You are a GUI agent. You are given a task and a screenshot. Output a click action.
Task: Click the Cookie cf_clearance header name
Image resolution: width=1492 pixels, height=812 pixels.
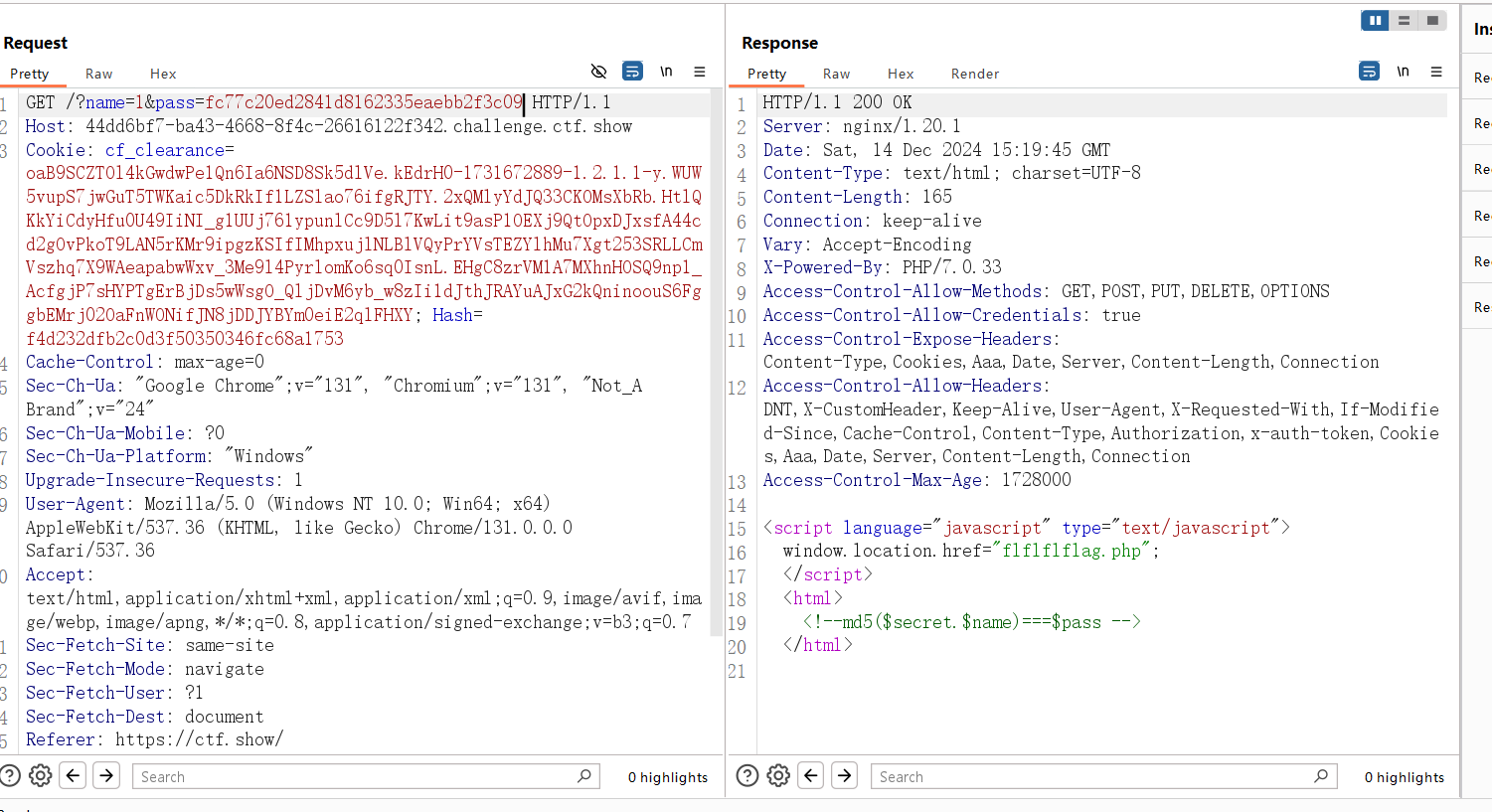[x=165, y=150]
